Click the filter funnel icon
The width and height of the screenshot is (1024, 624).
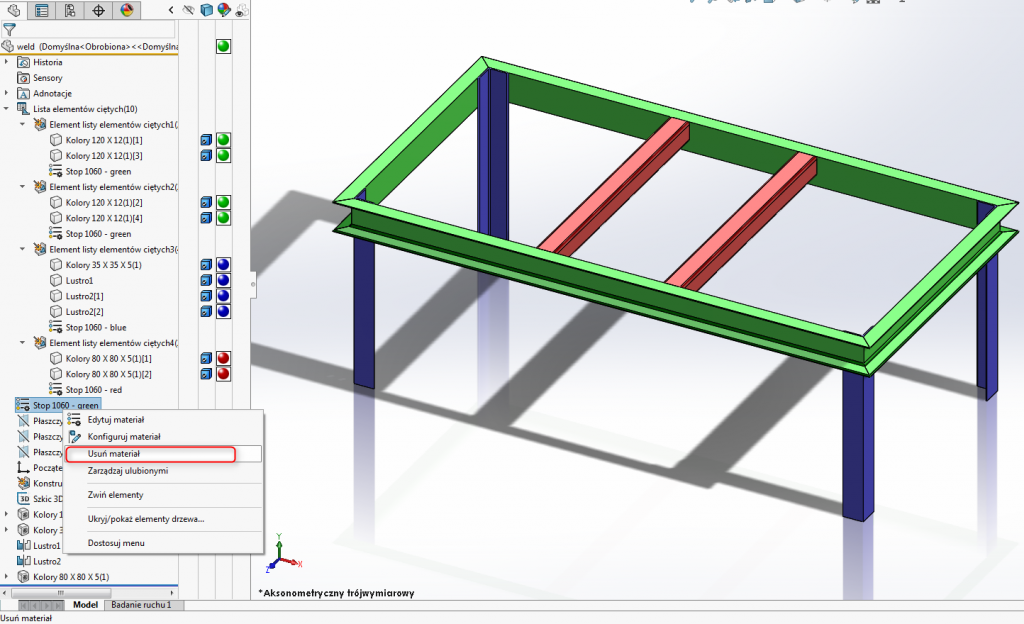coord(9,29)
